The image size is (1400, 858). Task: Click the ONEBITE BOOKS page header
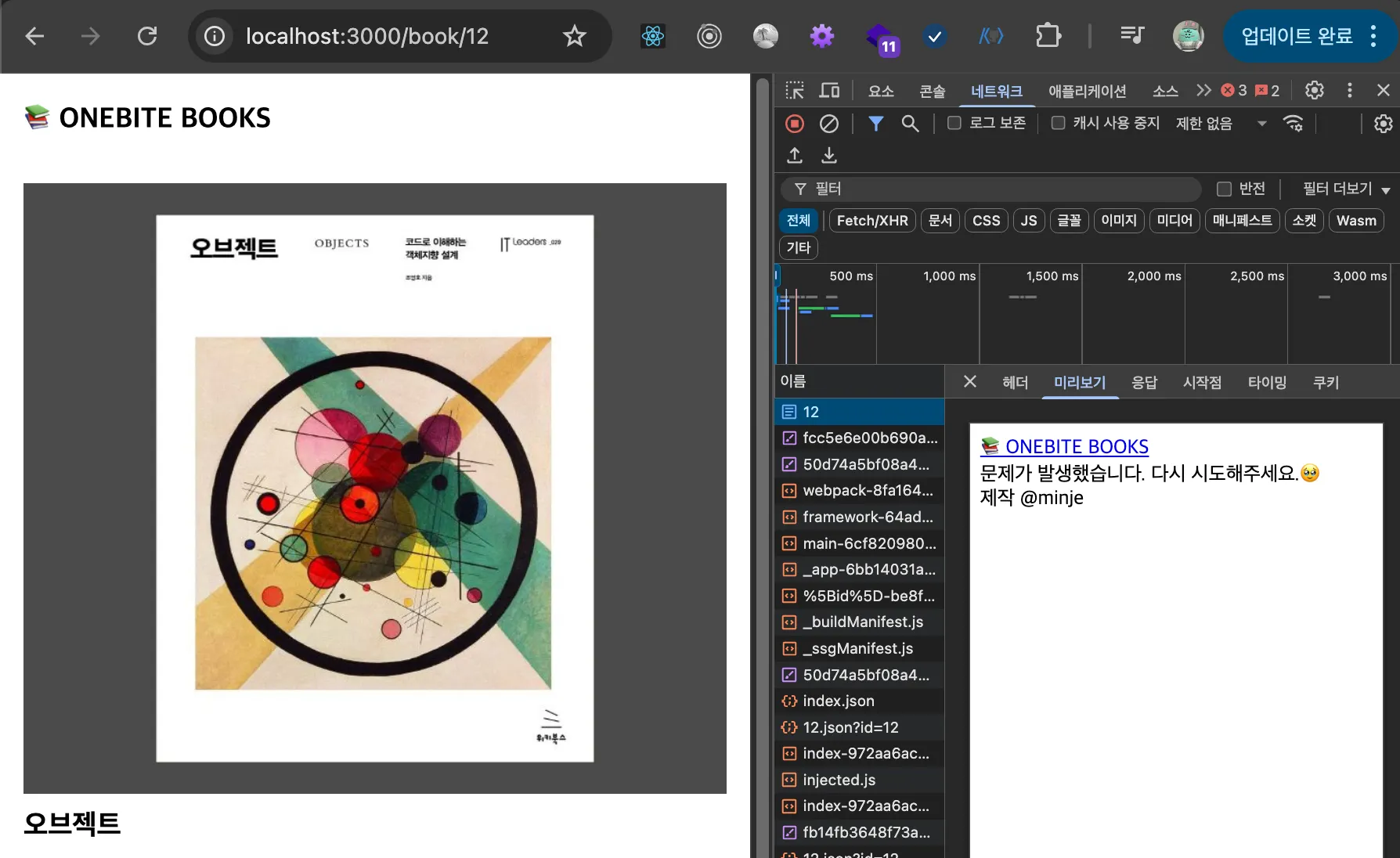pos(147,117)
